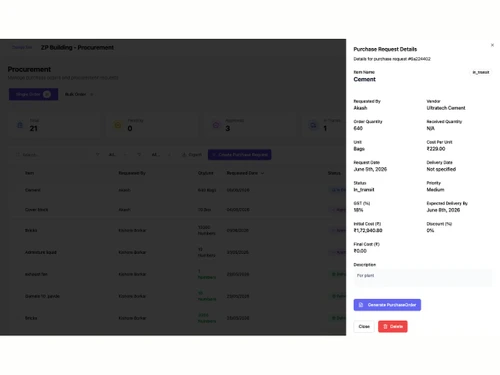Viewport: 500px width, 375px height.
Task: Click the Pending card icon beside 0
Action: coord(118,125)
